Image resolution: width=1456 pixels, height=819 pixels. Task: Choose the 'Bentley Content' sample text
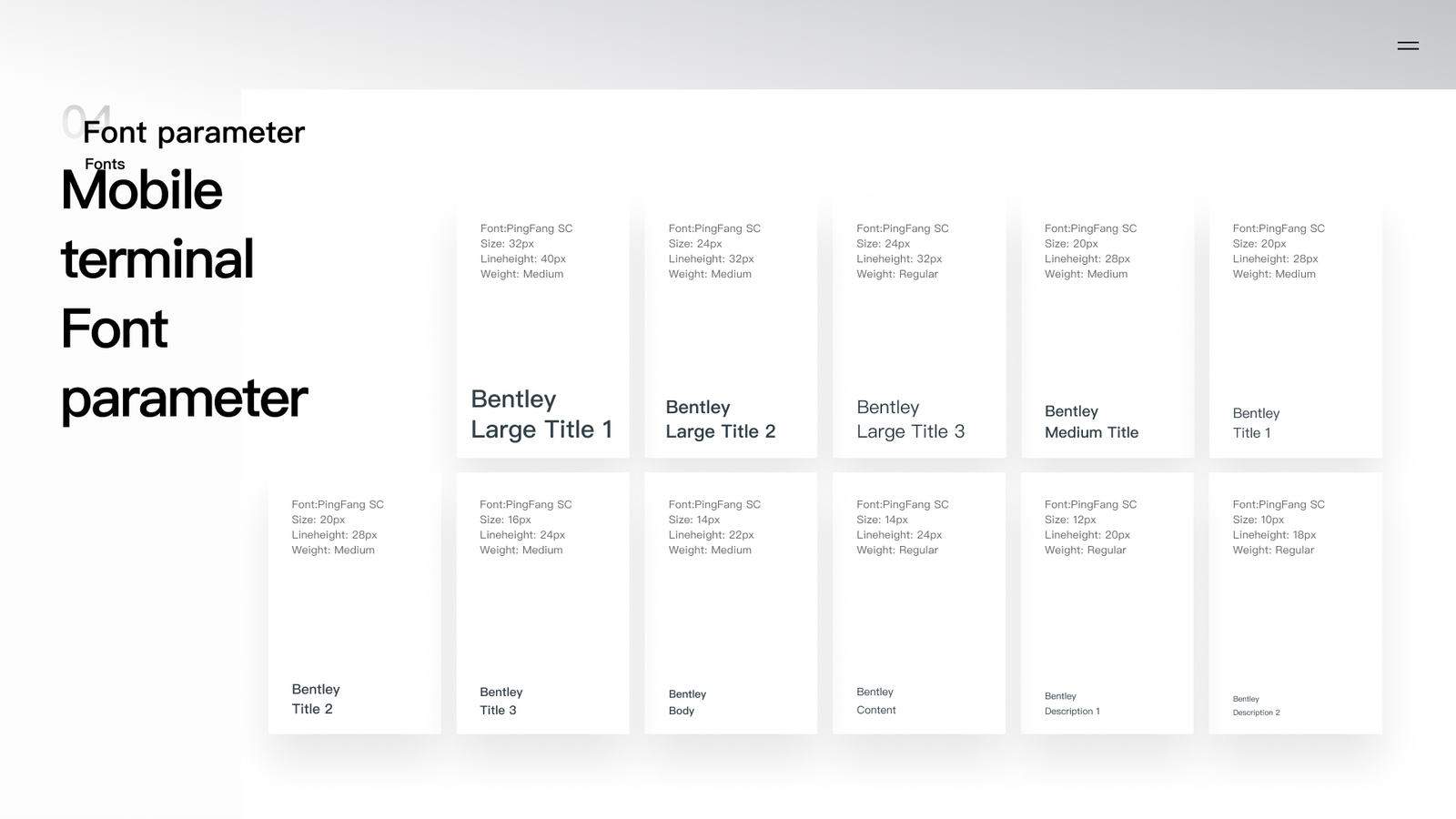[x=875, y=701]
